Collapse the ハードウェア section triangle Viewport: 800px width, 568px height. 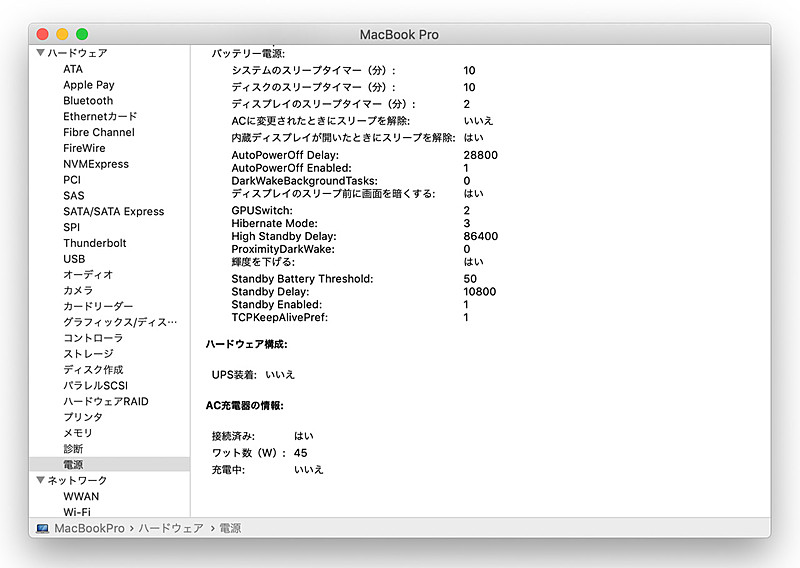coord(41,53)
